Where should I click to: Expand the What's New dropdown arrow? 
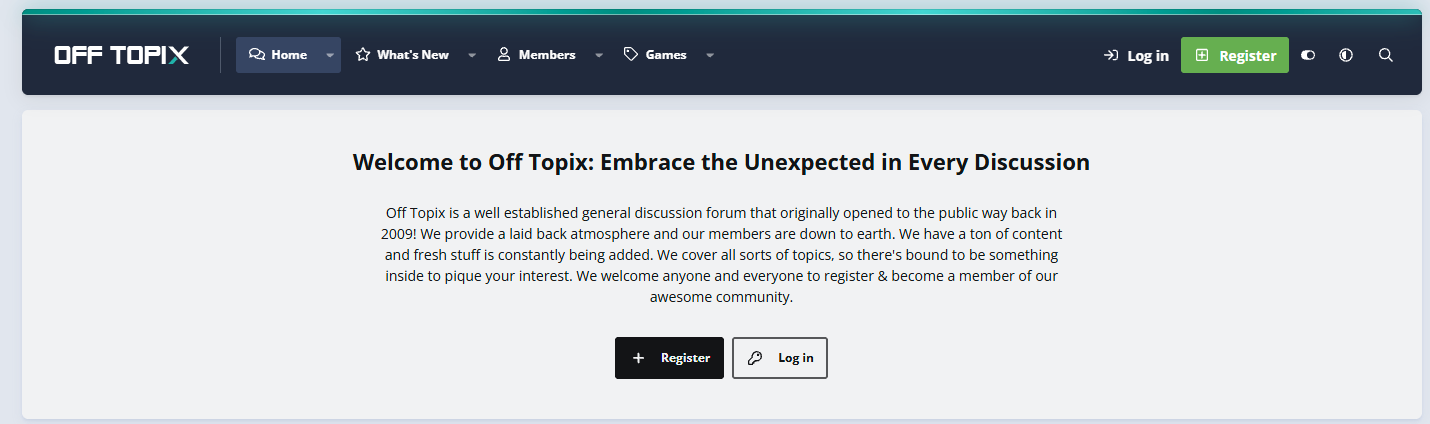point(472,55)
